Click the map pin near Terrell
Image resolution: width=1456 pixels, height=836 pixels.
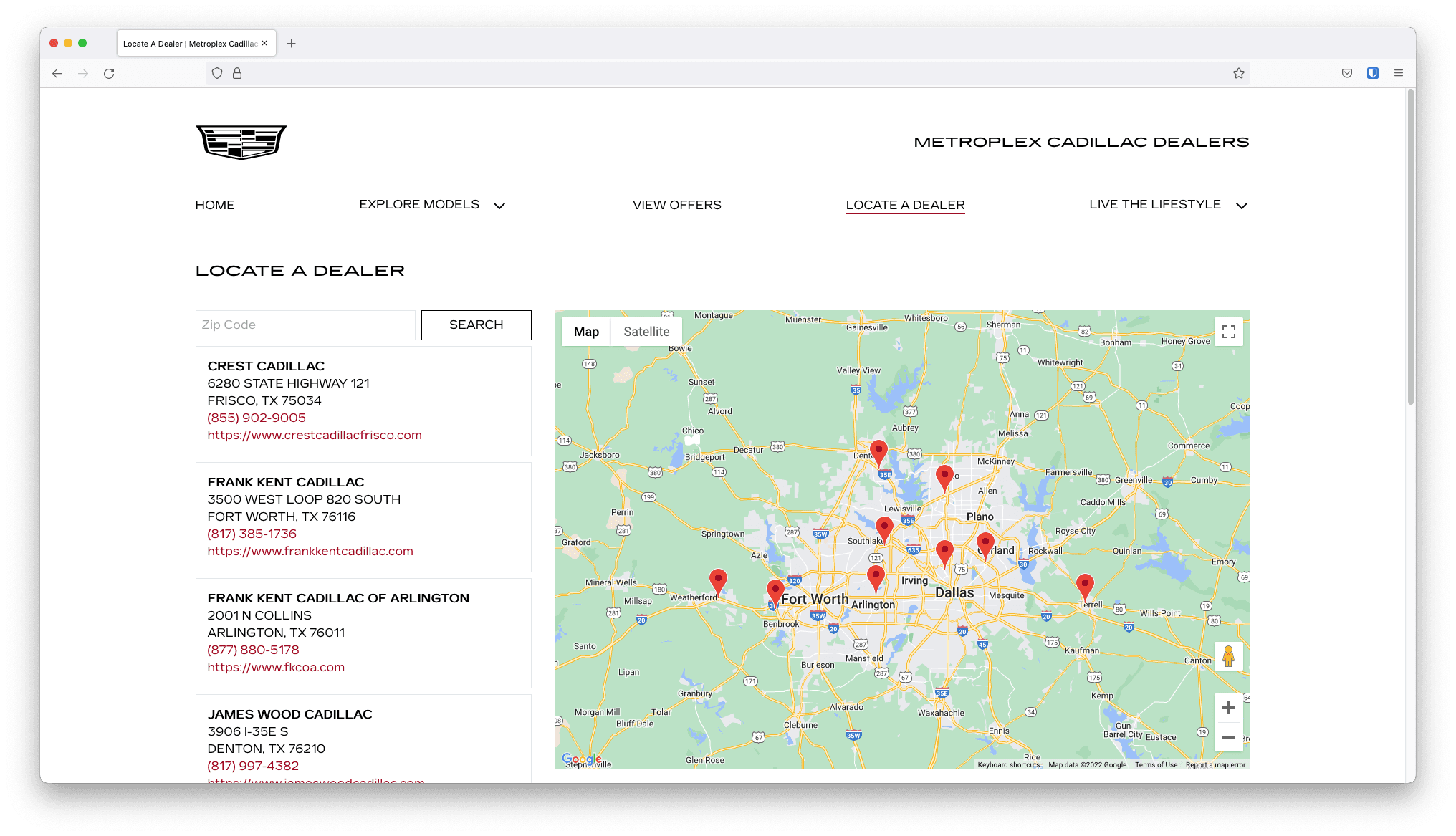coord(1086,587)
